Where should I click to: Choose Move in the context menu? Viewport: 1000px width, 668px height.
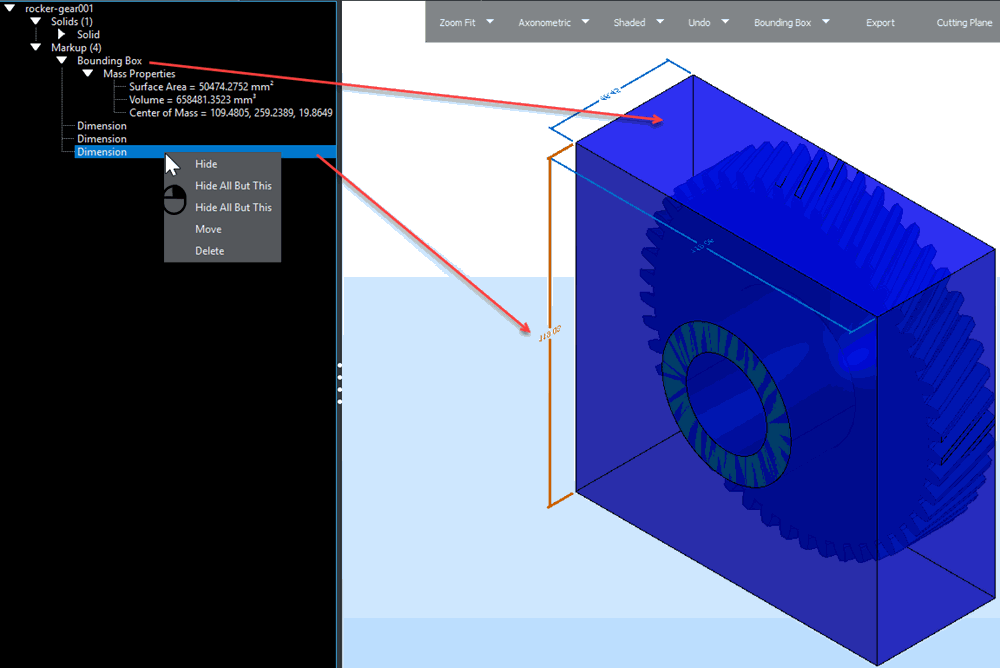pos(208,229)
